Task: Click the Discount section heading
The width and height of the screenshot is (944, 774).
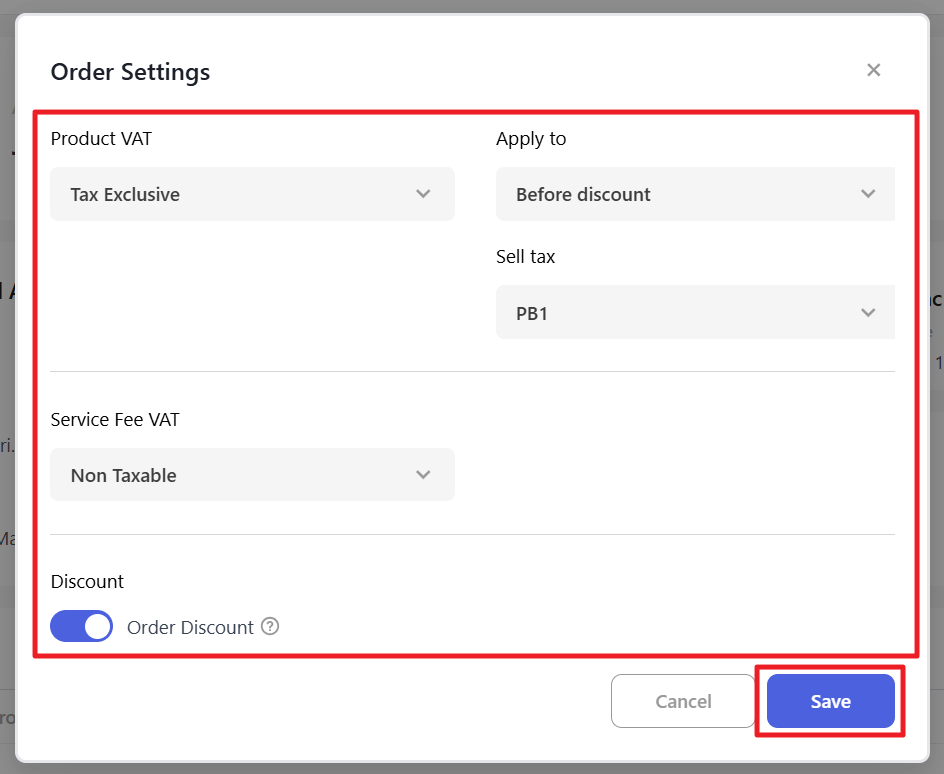Action: tap(87, 581)
